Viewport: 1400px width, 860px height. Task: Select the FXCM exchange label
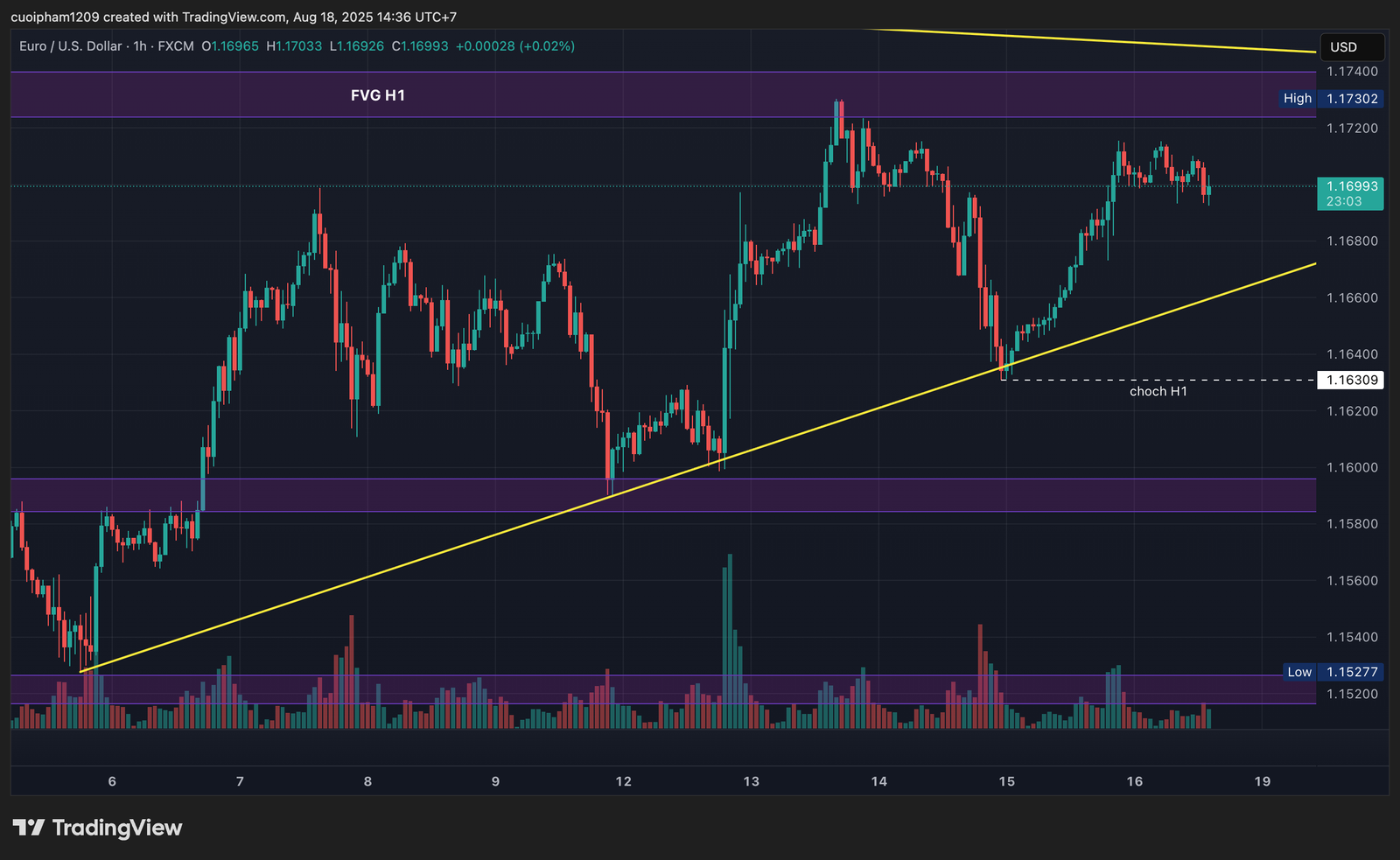coord(178,46)
